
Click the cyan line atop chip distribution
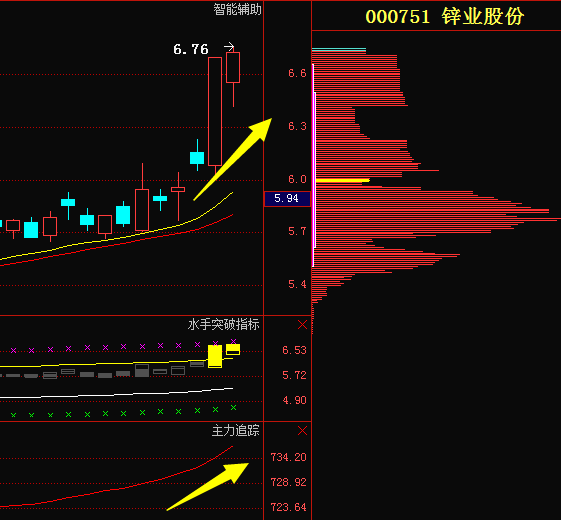339,49
